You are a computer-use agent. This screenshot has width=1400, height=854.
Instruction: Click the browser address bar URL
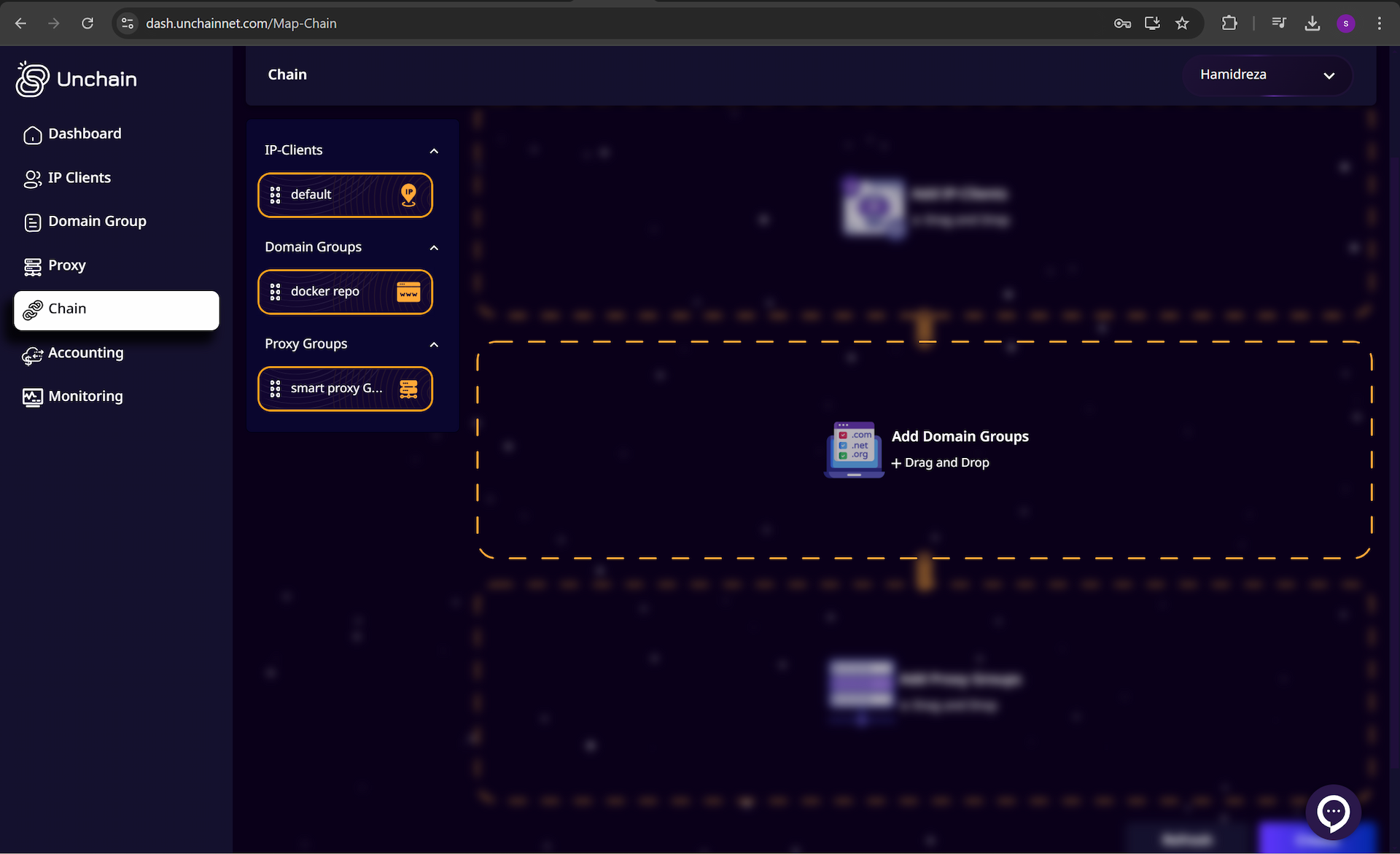[x=241, y=23]
